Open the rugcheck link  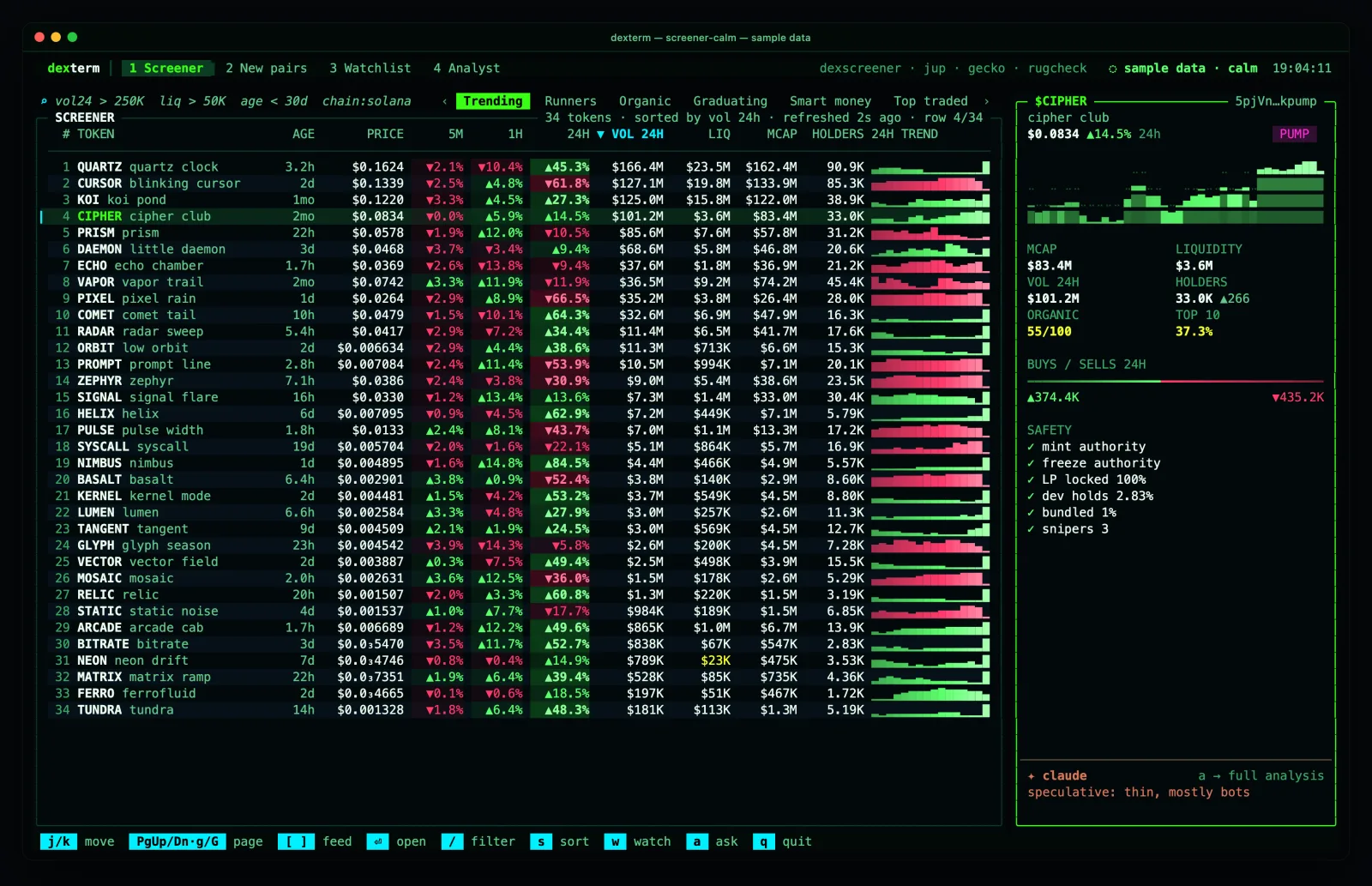tap(1057, 69)
